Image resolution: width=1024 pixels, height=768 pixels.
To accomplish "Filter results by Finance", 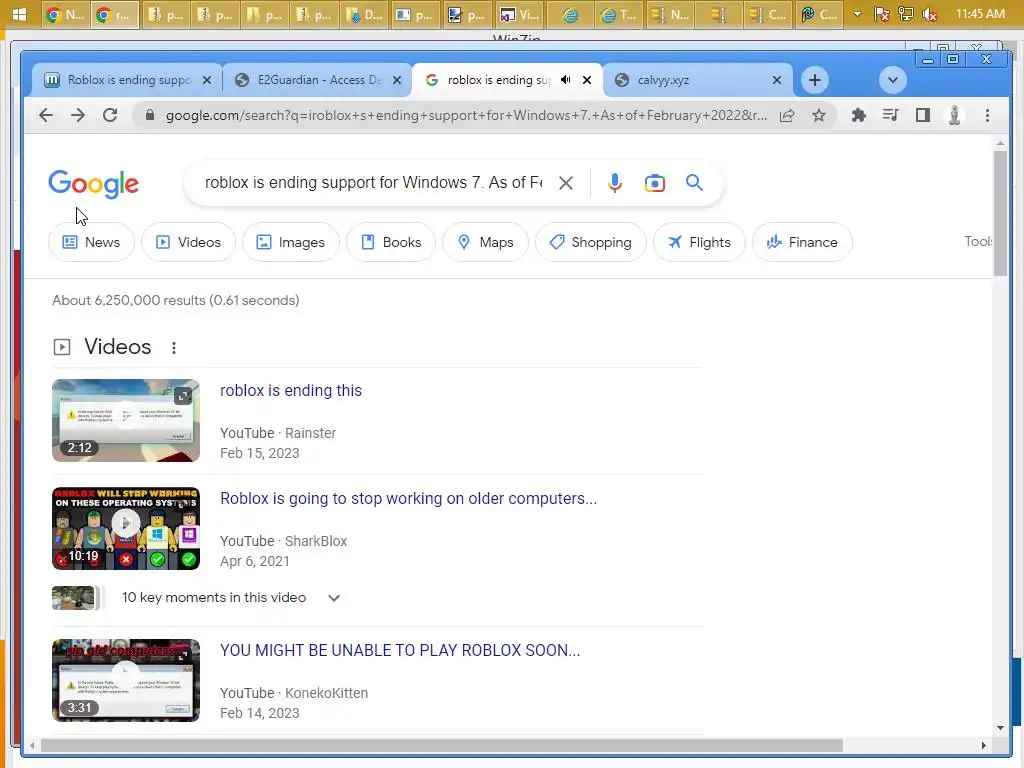I will coord(802,242).
